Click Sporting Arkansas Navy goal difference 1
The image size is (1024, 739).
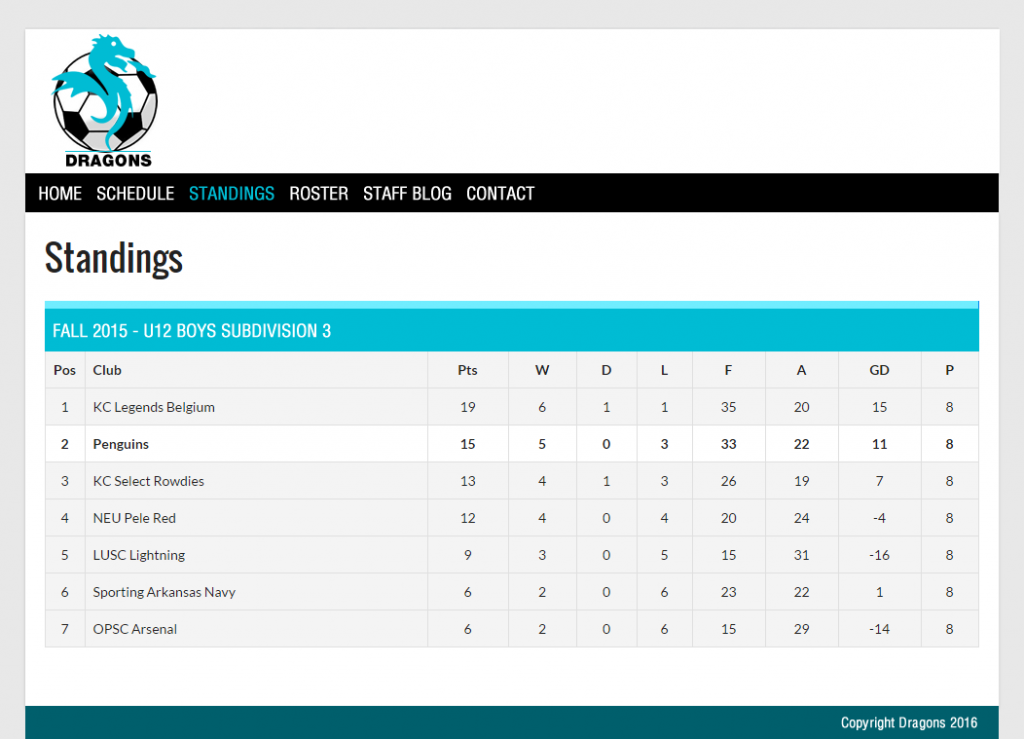point(879,592)
